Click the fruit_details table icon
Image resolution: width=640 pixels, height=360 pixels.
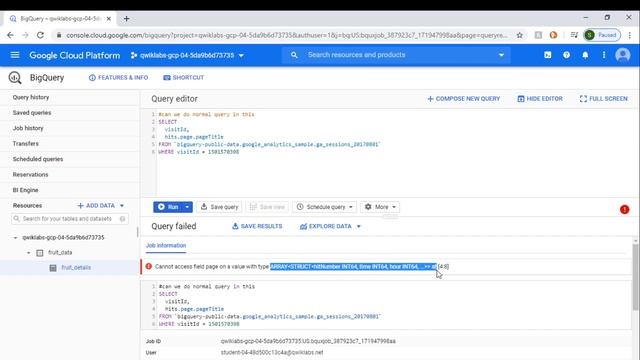53,268
